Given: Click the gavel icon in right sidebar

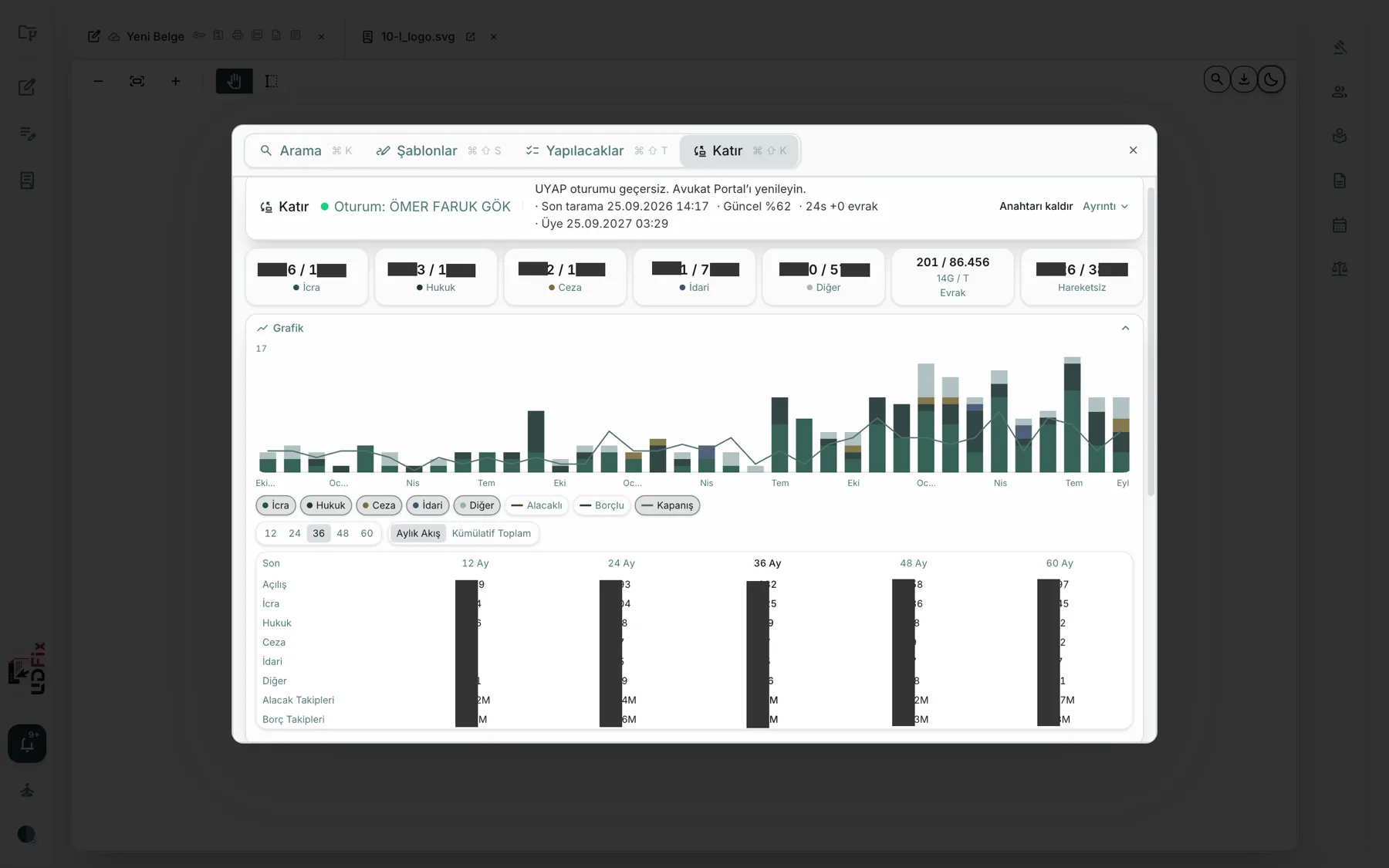Looking at the screenshot, I should point(1340,47).
